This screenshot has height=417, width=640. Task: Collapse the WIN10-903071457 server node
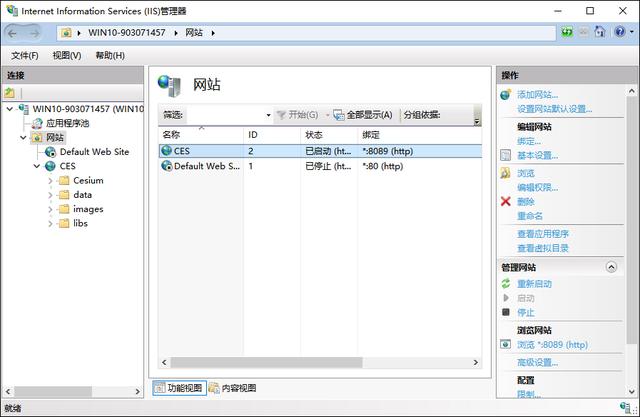(x=10, y=109)
